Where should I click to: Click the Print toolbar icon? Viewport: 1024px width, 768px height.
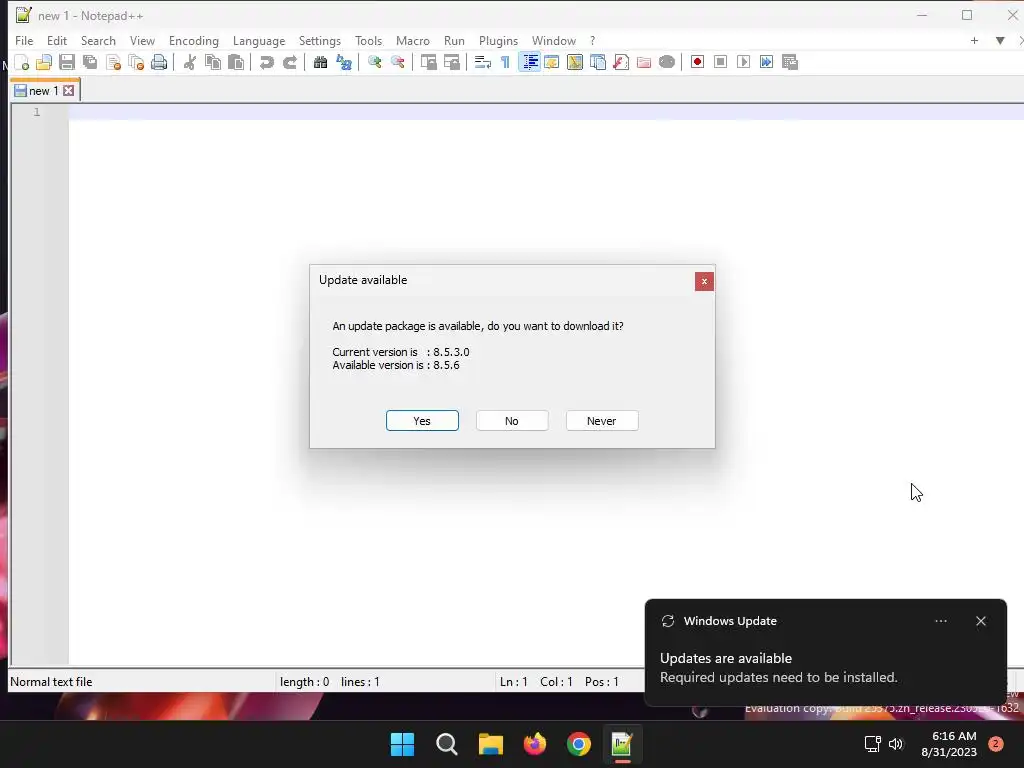pyautogui.click(x=159, y=62)
